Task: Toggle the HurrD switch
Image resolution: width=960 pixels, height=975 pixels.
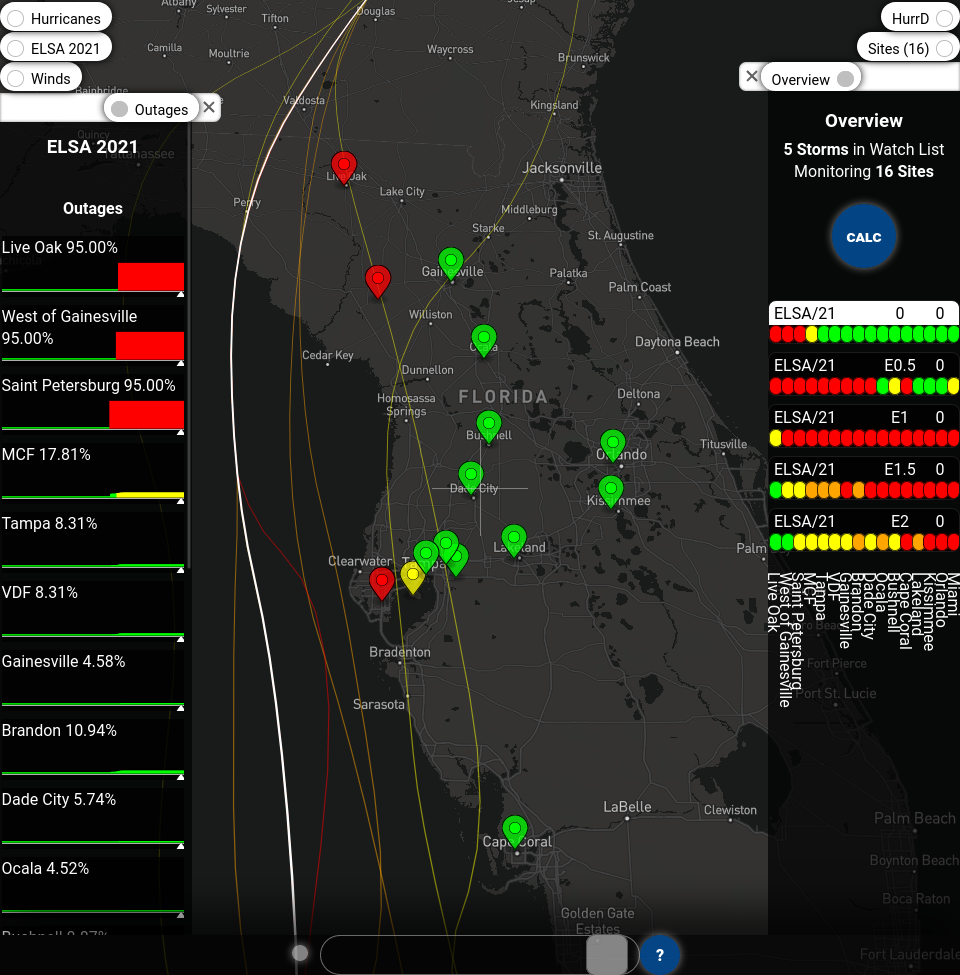Action: (x=944, y=19)
